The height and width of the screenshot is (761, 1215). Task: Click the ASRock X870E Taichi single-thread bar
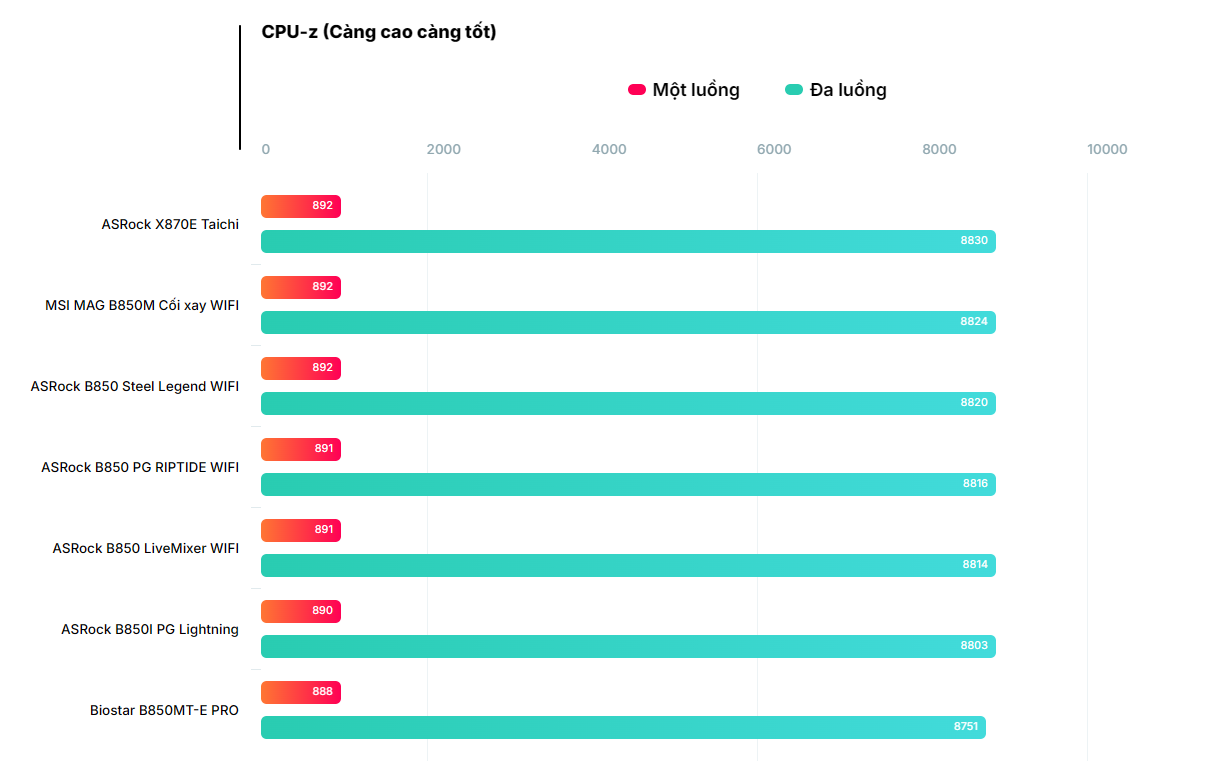coord(300,206)
